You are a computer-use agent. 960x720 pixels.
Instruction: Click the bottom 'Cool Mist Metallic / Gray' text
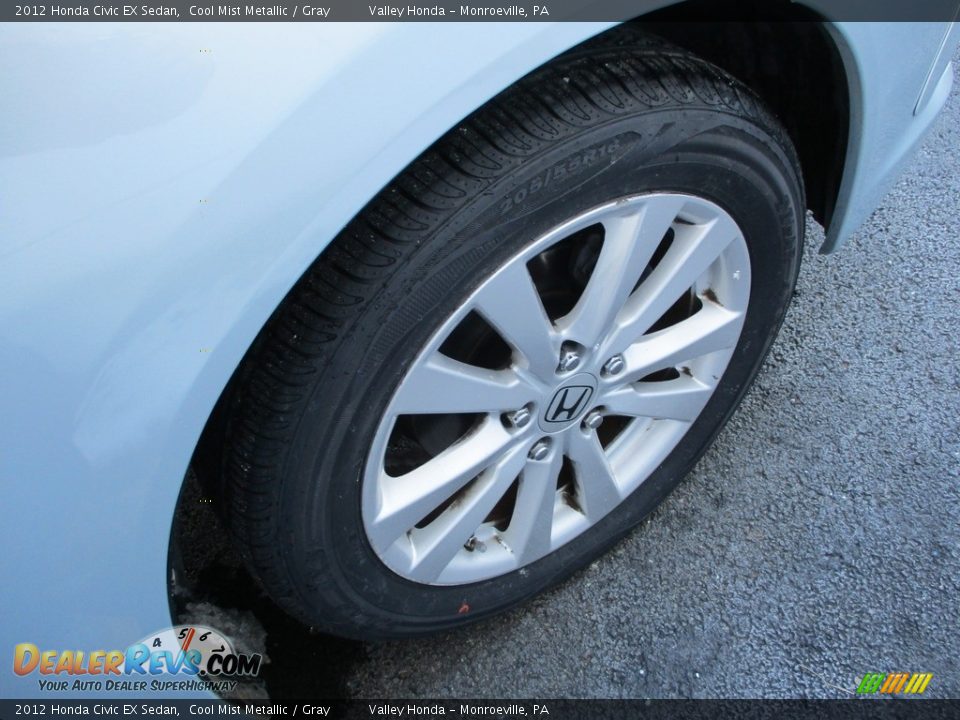point(260,710)
